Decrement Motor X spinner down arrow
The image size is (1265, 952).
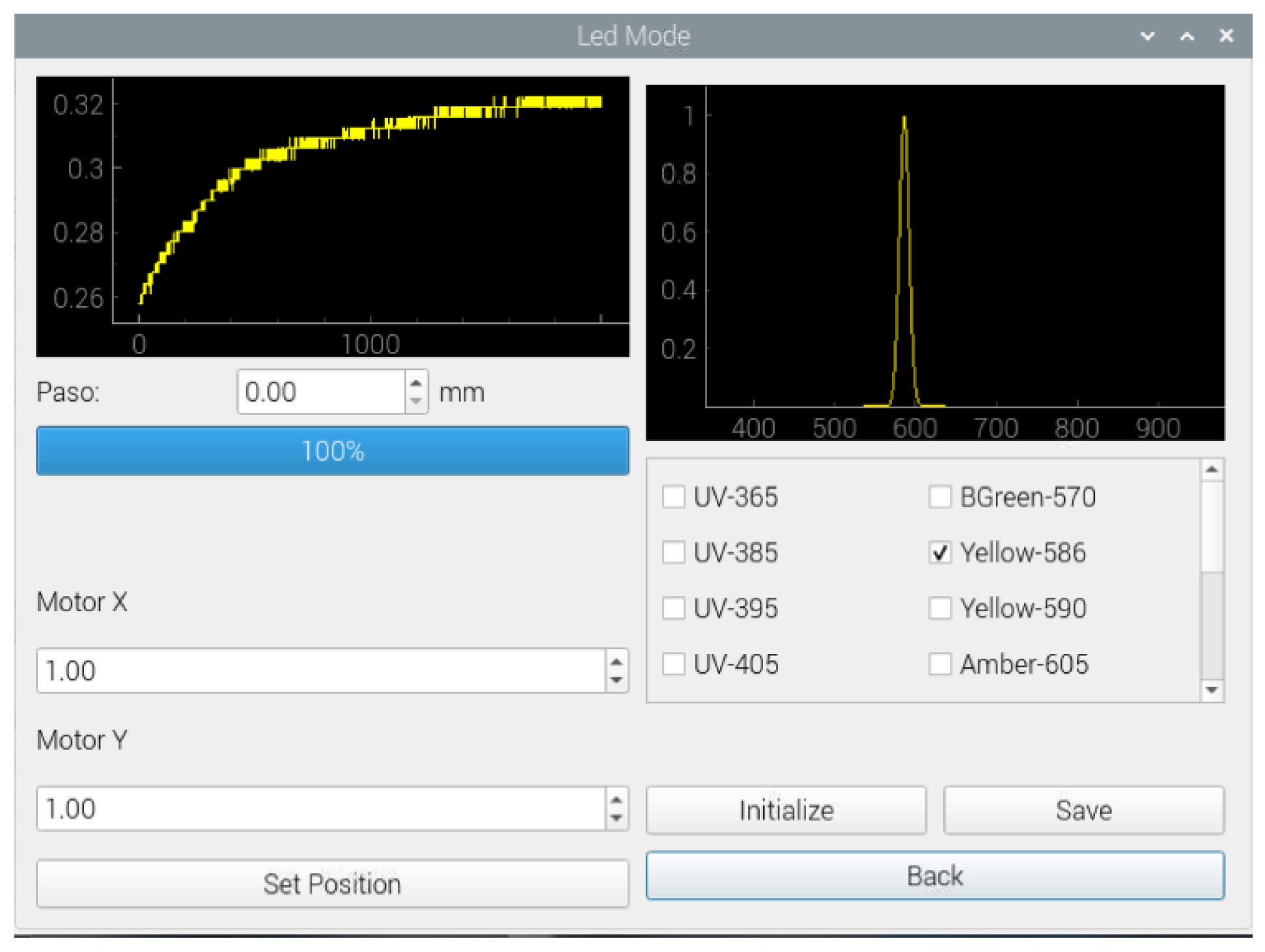click(616, 680)
